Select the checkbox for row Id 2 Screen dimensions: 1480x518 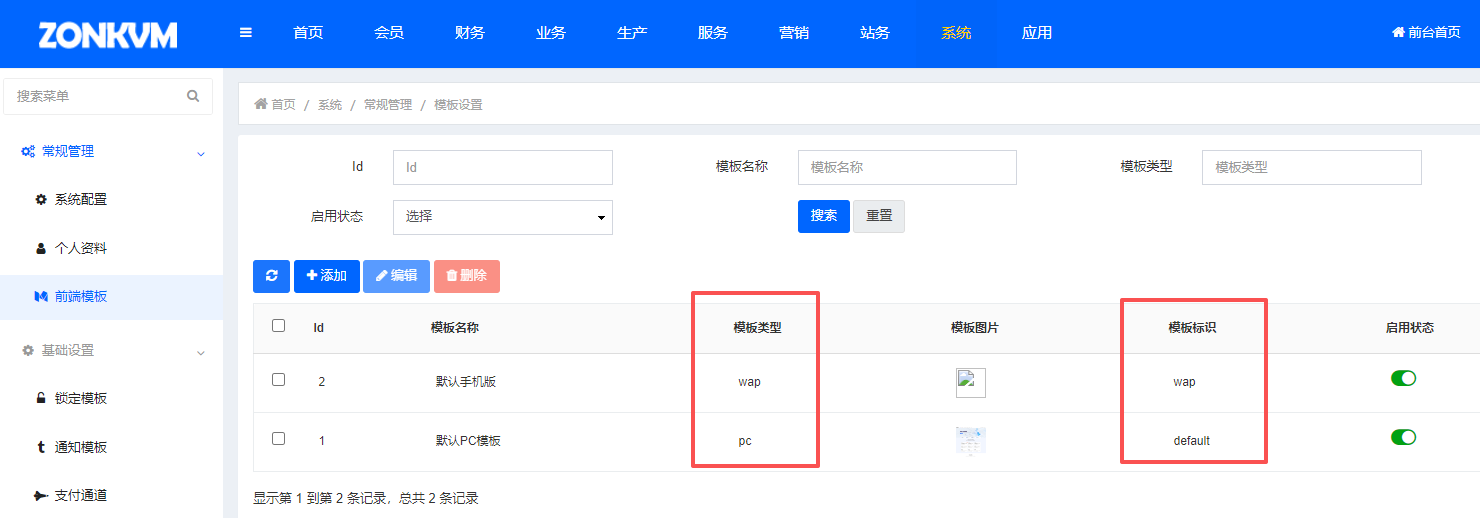pos(279,379)
